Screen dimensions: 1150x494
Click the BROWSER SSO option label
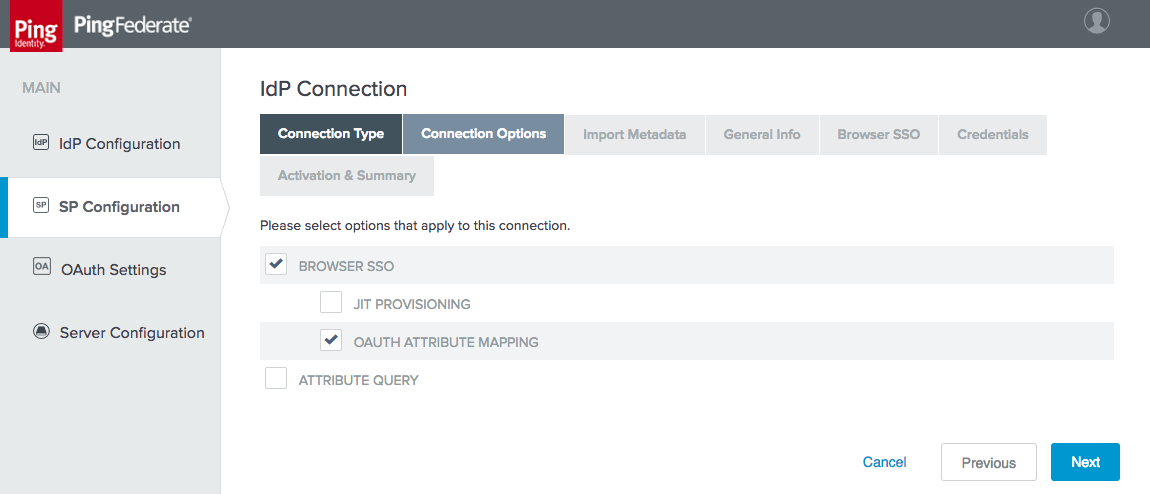[x=346, y=266]
